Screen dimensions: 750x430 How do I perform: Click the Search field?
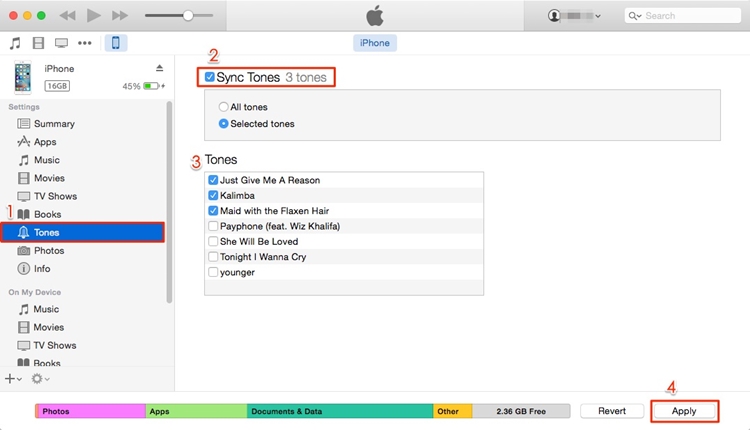pos(683,16)
